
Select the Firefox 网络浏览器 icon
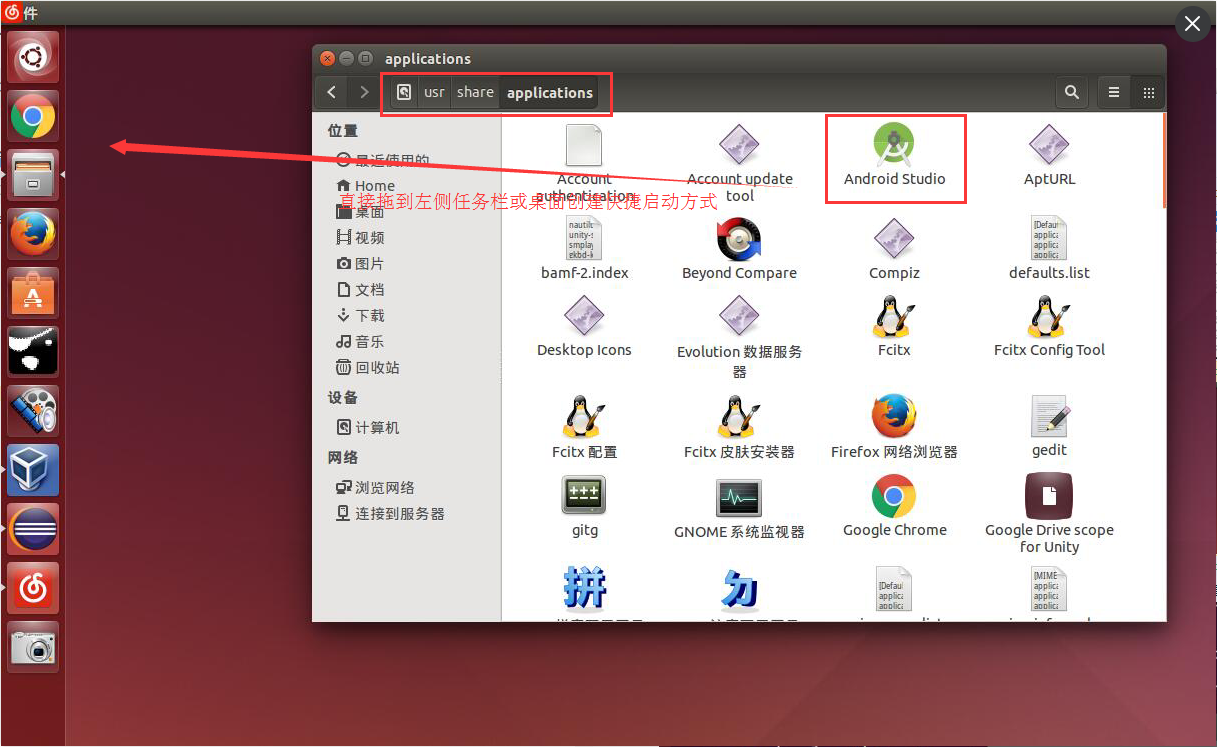click(x=894, y=417)
